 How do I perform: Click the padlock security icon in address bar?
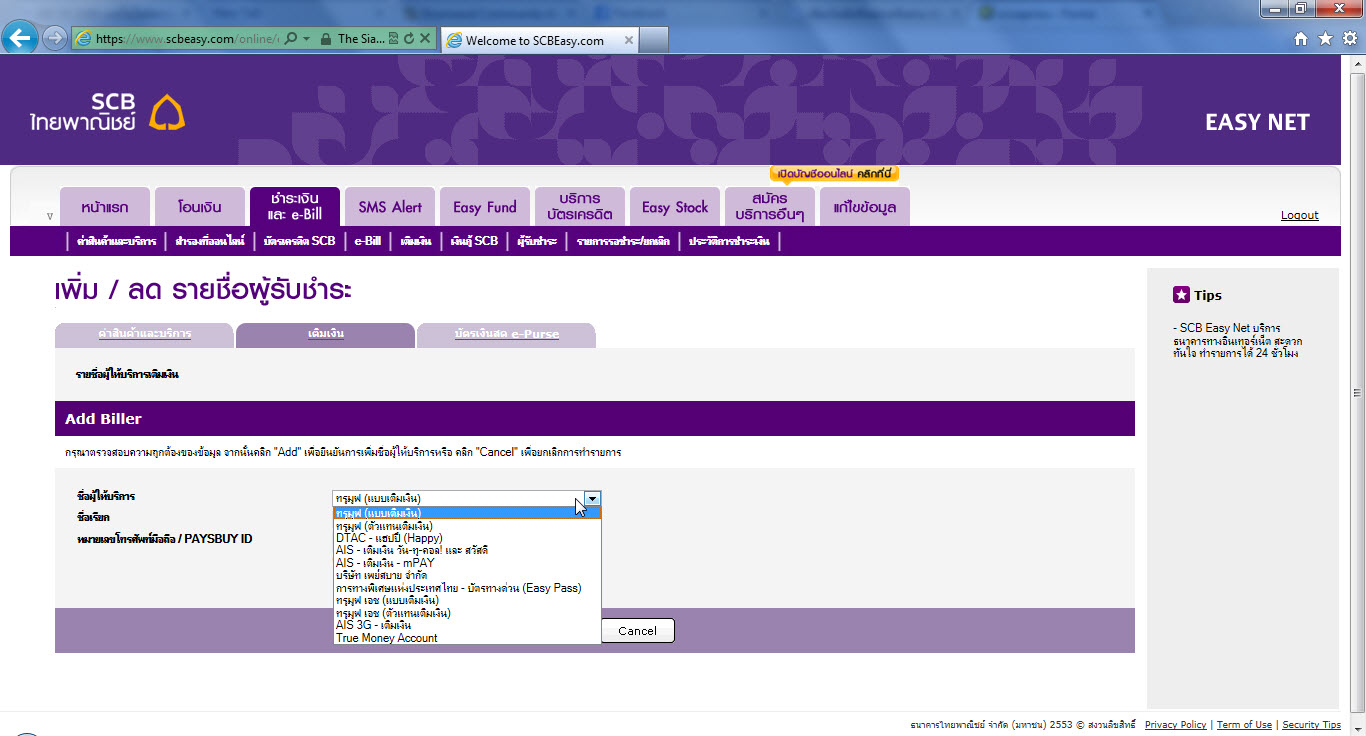click(324, 39)
